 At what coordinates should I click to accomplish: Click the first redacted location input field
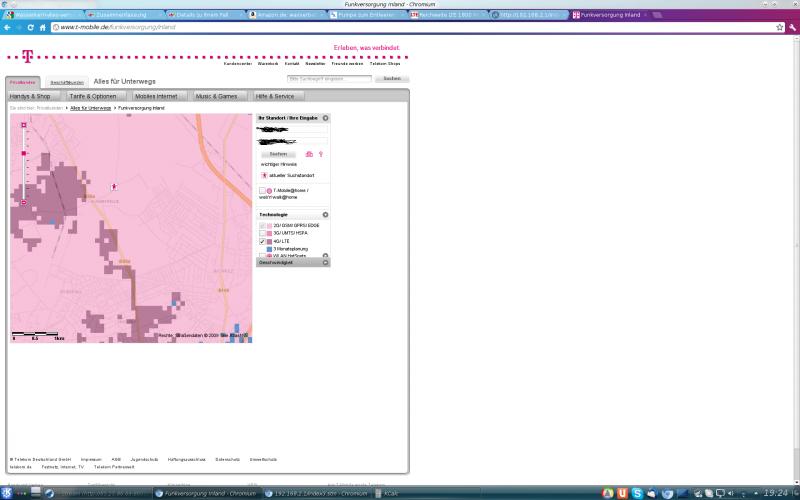tap(293, 130)
